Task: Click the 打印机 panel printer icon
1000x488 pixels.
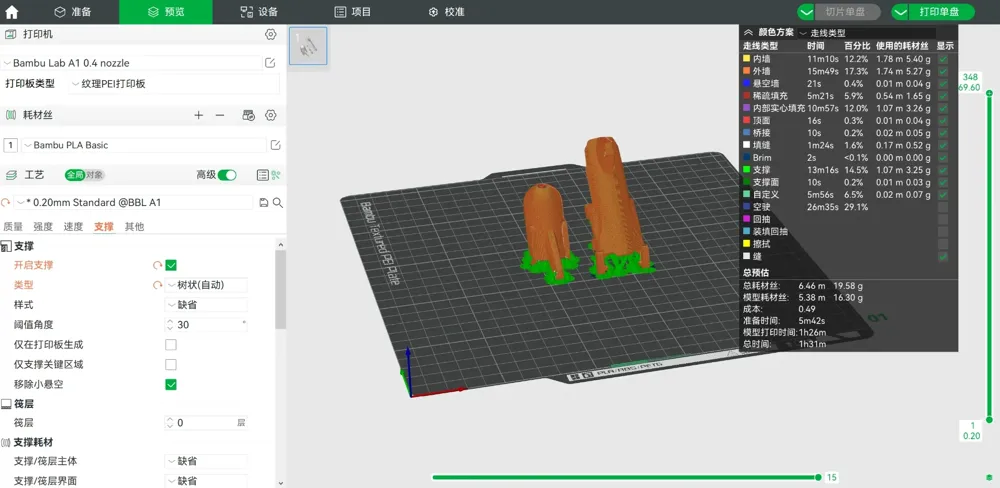Action: click(x=10, y=34)
